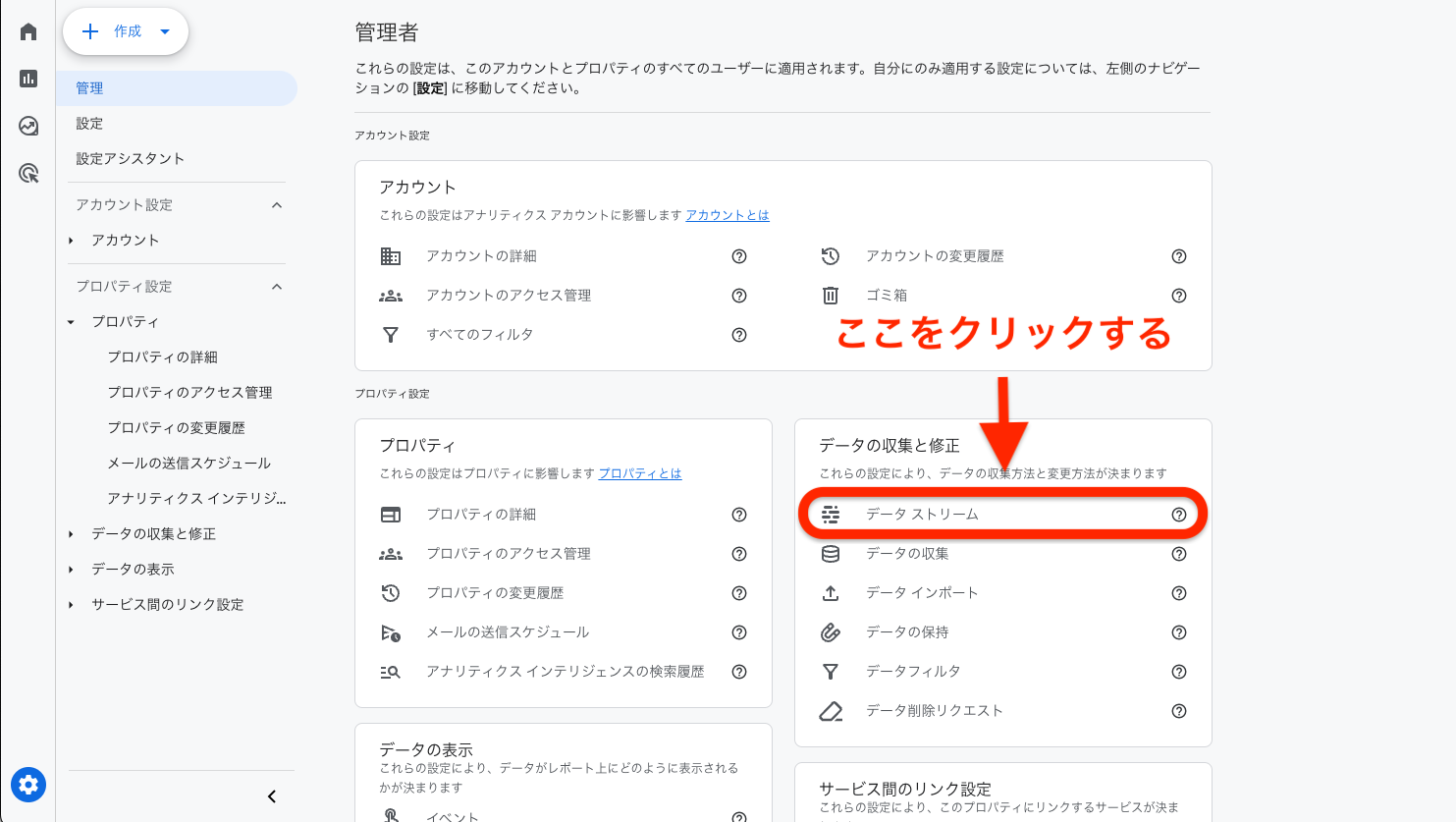Click the funnel icon beside すべてのフィルタ
1456x822 pixels.
click(391, 335)
